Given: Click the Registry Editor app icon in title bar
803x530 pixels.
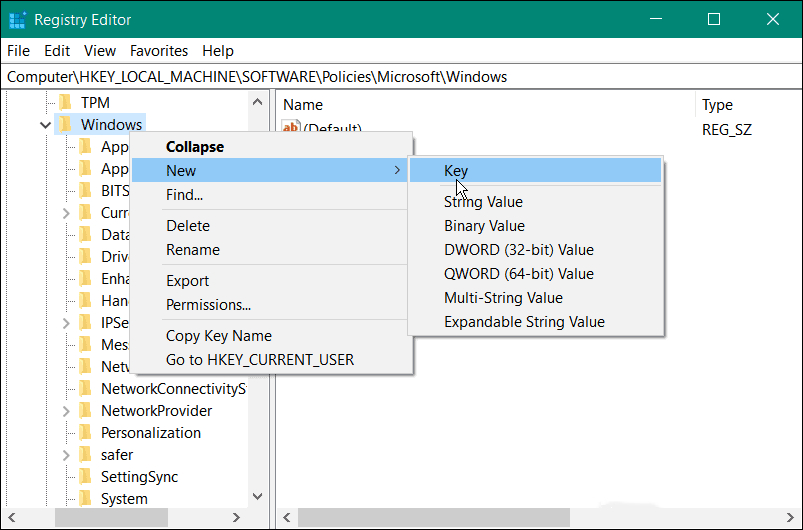Looking at the screenshot, I should tap(17, 20).
